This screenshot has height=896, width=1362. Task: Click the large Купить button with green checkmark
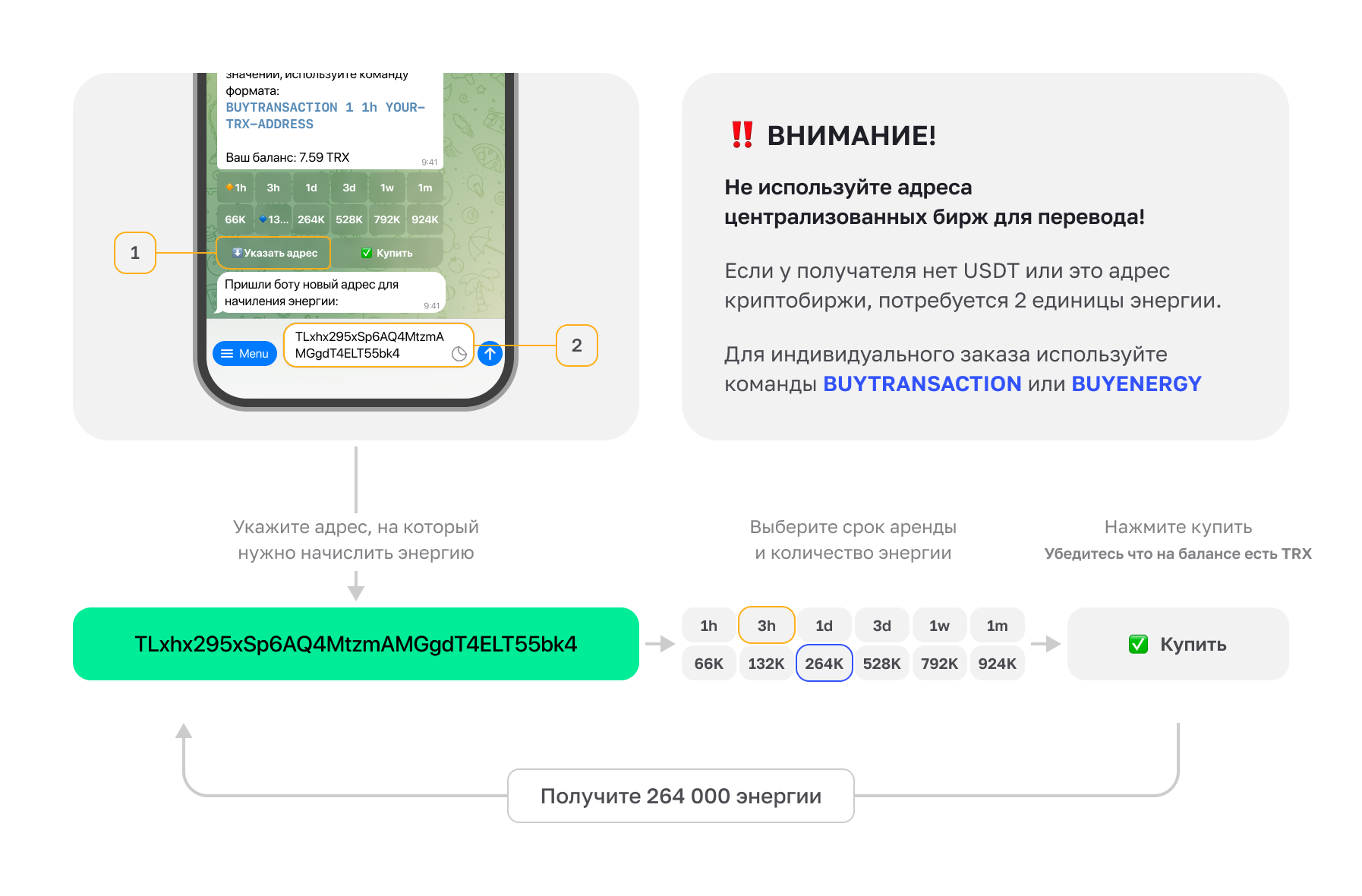point(1178,644)
